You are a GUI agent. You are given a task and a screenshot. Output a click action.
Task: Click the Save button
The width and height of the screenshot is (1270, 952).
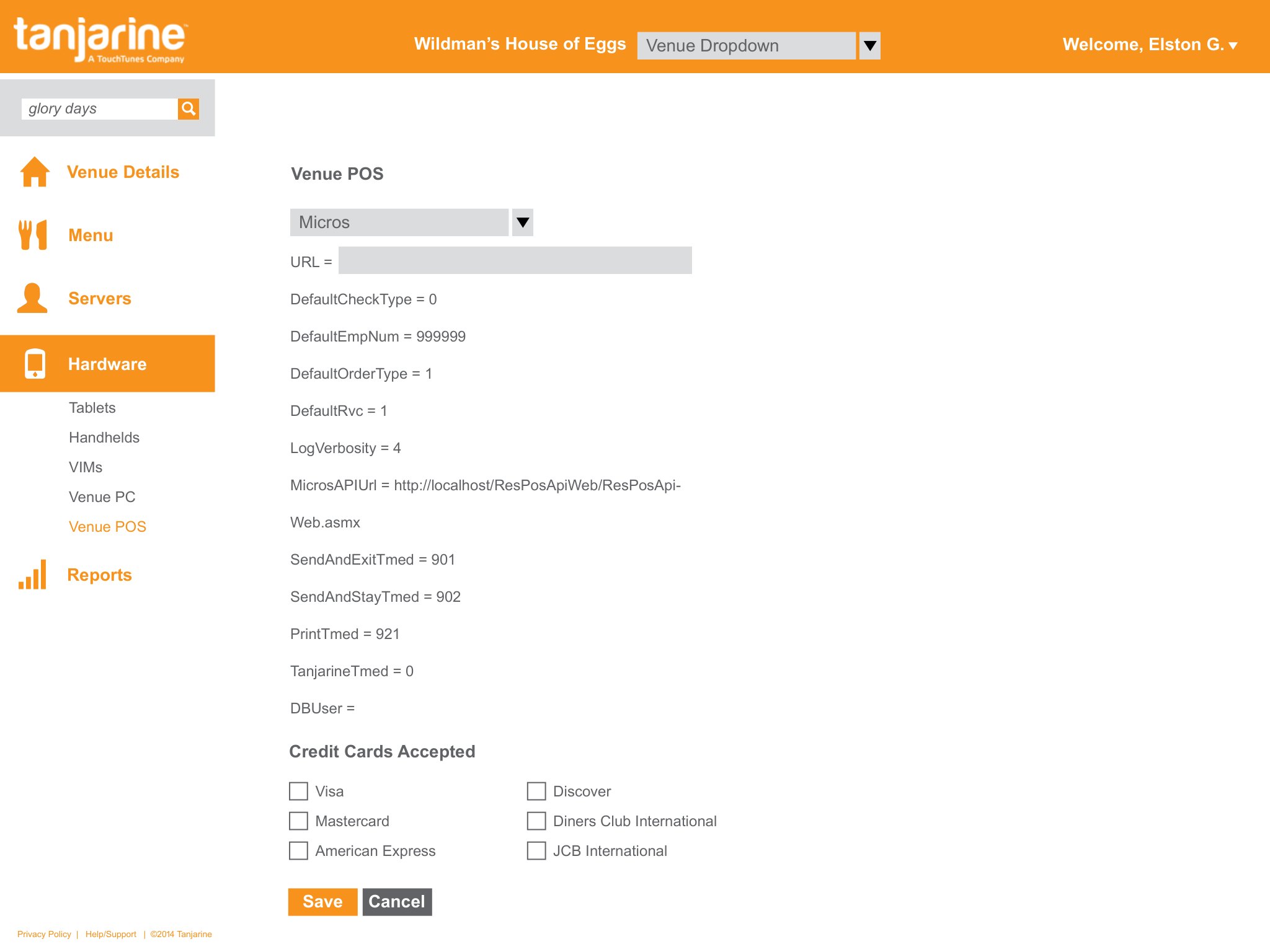pos(322,902)
